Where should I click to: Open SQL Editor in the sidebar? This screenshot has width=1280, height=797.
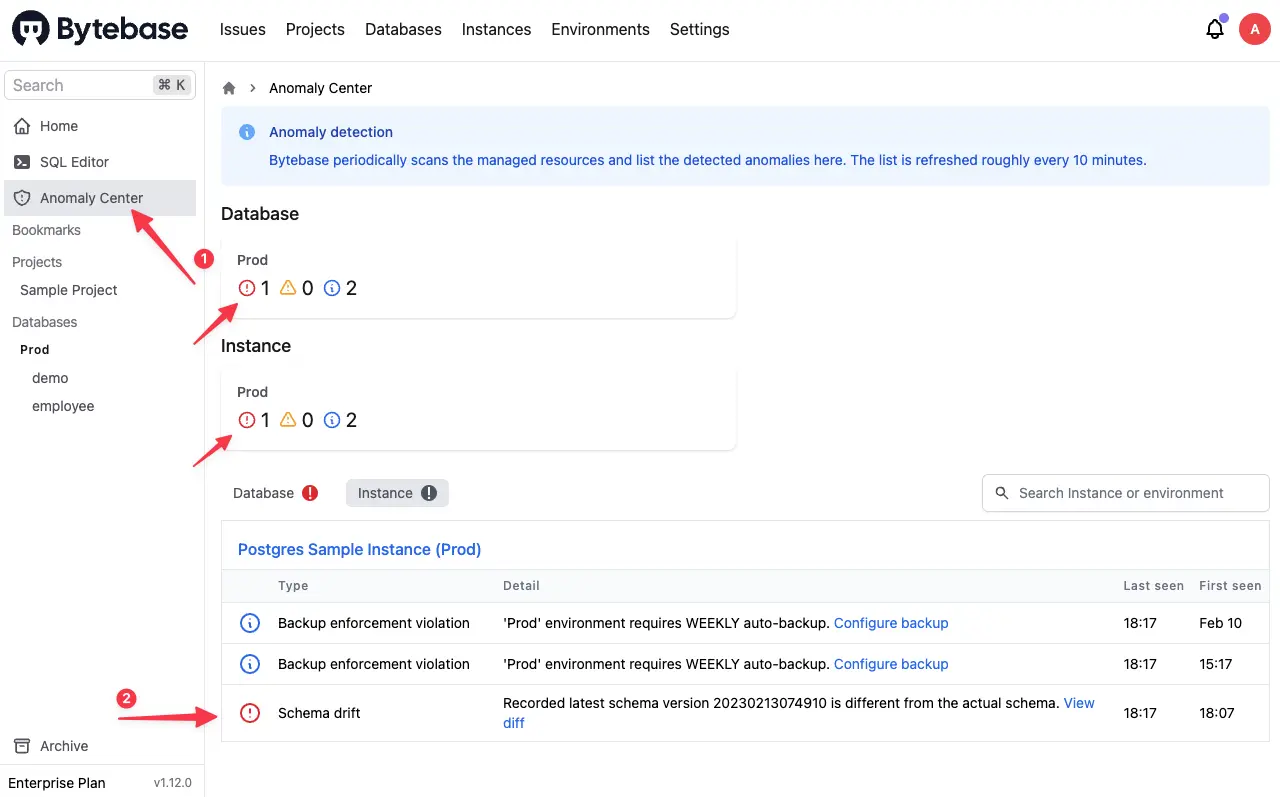point(100,162)
